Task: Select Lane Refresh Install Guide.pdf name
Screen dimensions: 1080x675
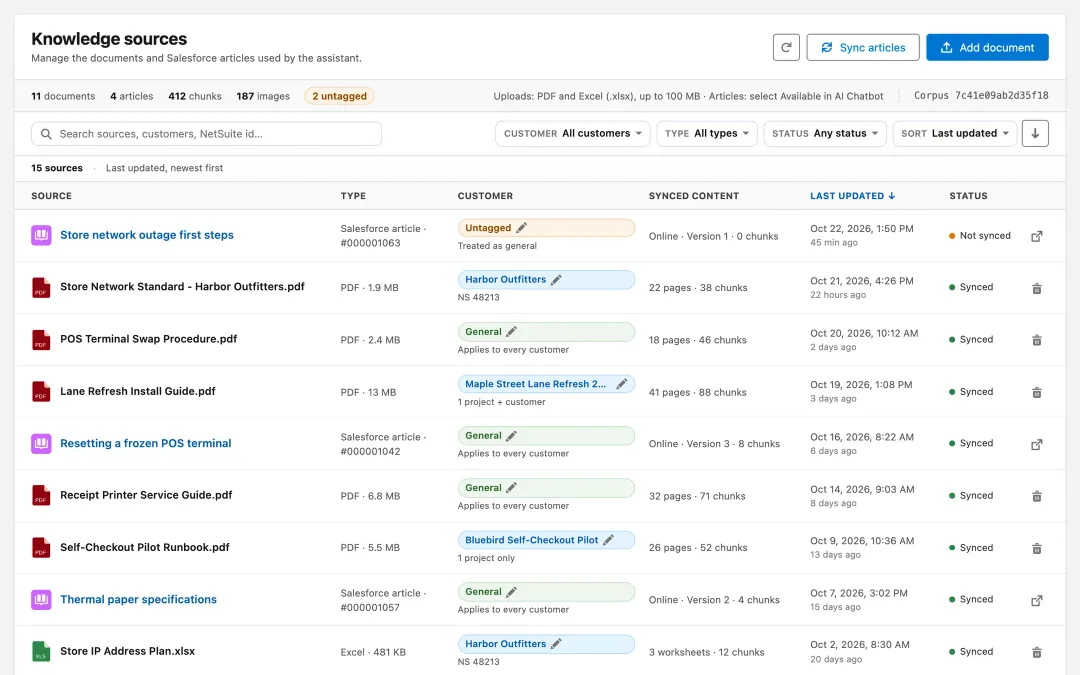Action: [x=138, y=391]
